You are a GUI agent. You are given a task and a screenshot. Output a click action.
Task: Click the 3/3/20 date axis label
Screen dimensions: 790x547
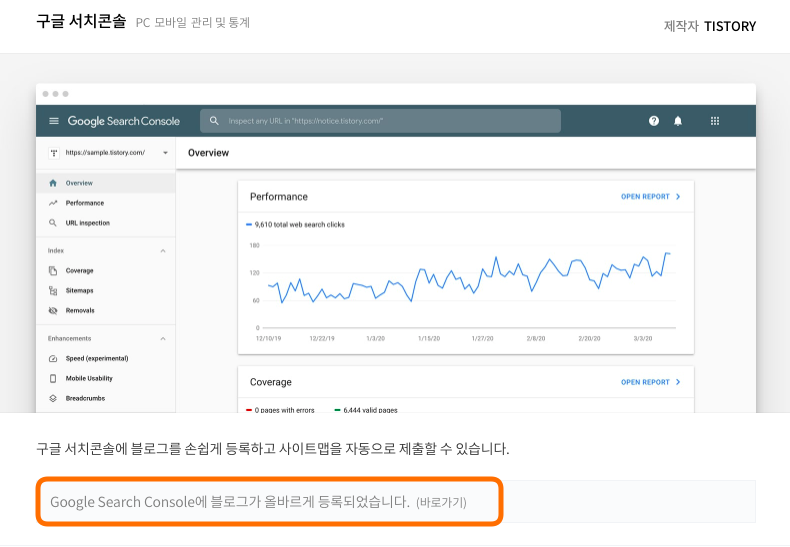click(x=643, y=338)
